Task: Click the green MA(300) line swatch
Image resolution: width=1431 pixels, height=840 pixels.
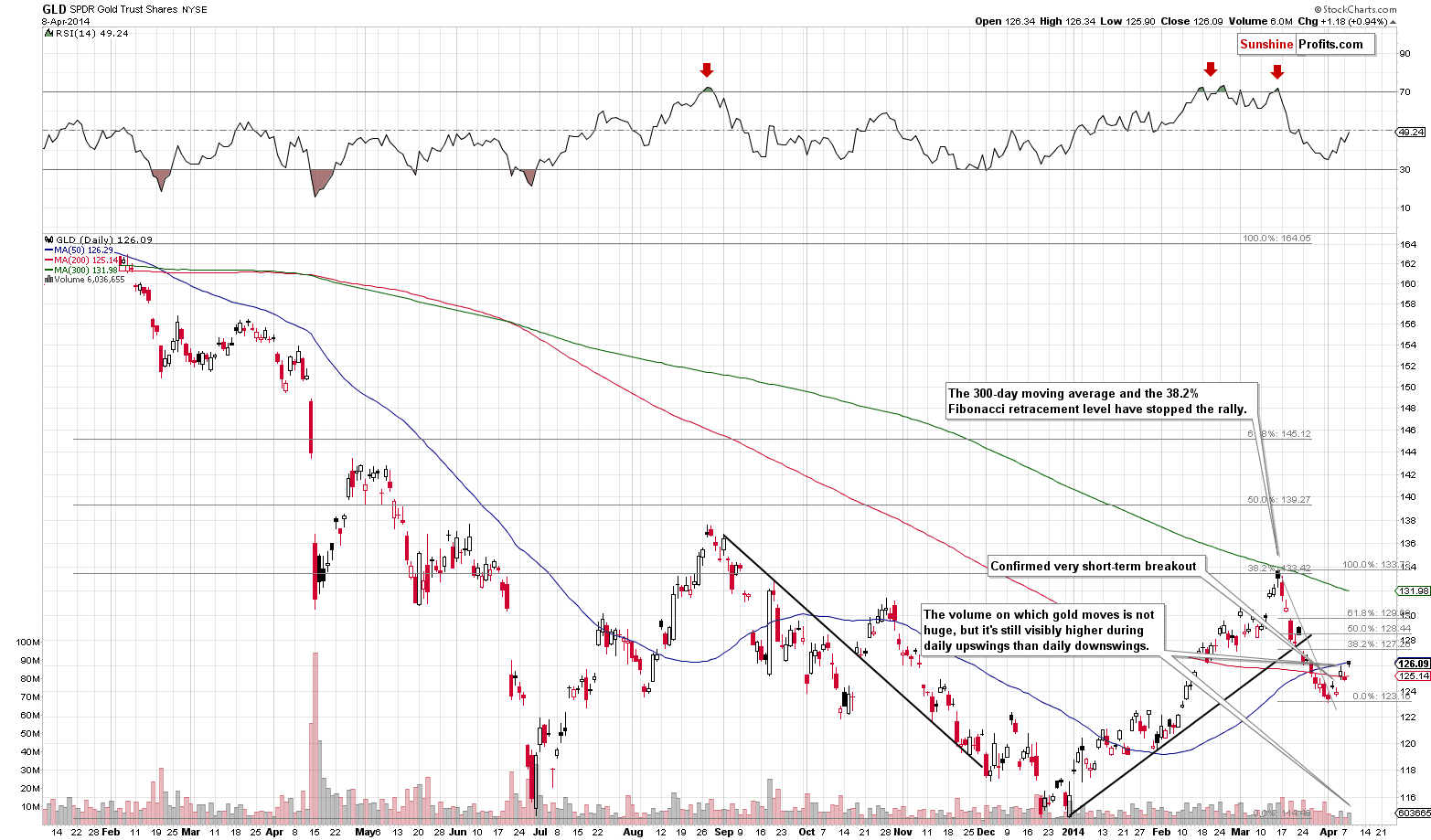Action: tap(48, 270)
